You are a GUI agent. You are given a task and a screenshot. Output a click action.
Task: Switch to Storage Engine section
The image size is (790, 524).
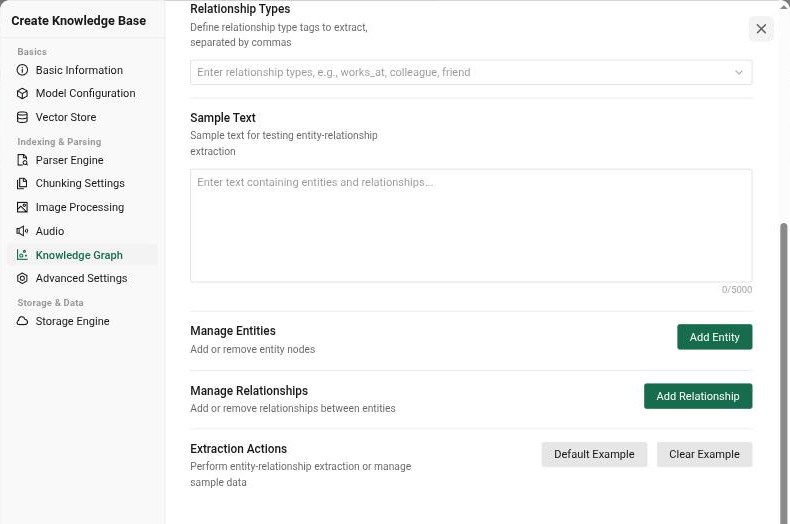click(x=82, y=321)
